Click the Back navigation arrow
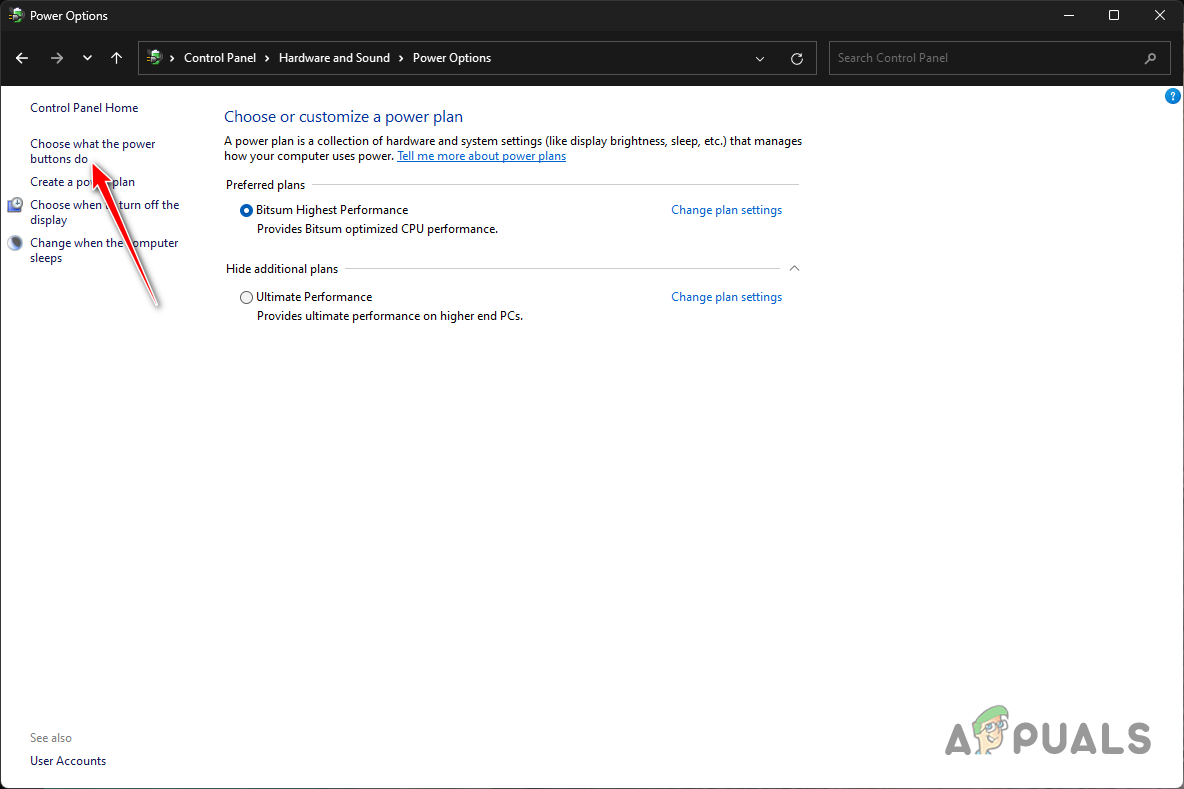 pyautogui.click(x=22, y=58)
